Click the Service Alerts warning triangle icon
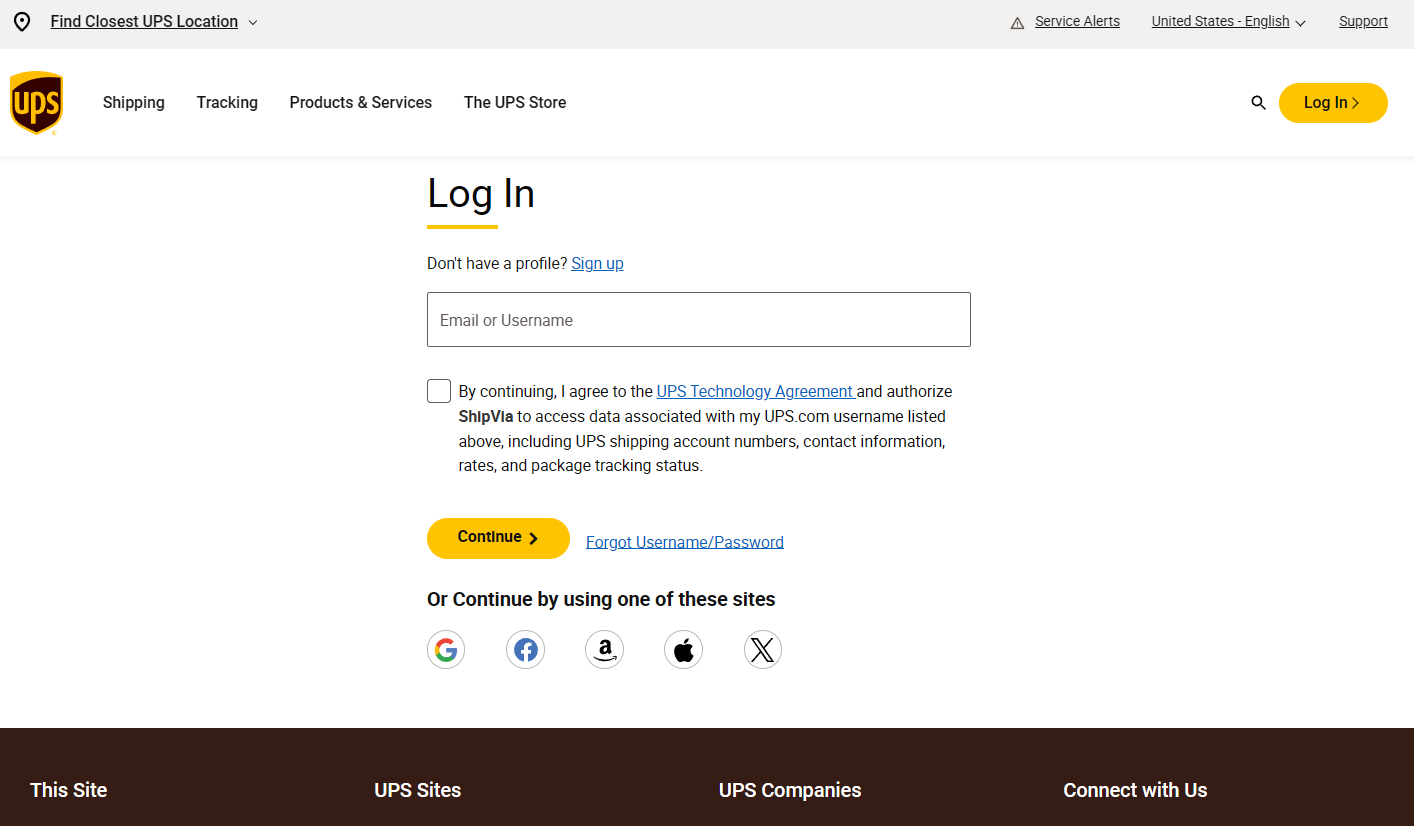 tap(1018, 23)
